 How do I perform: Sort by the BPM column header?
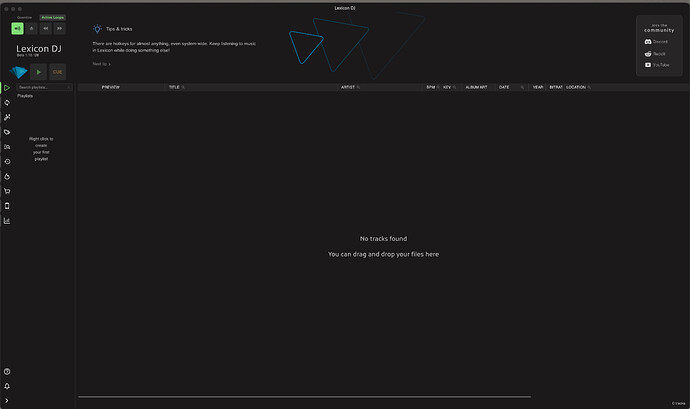430,87
